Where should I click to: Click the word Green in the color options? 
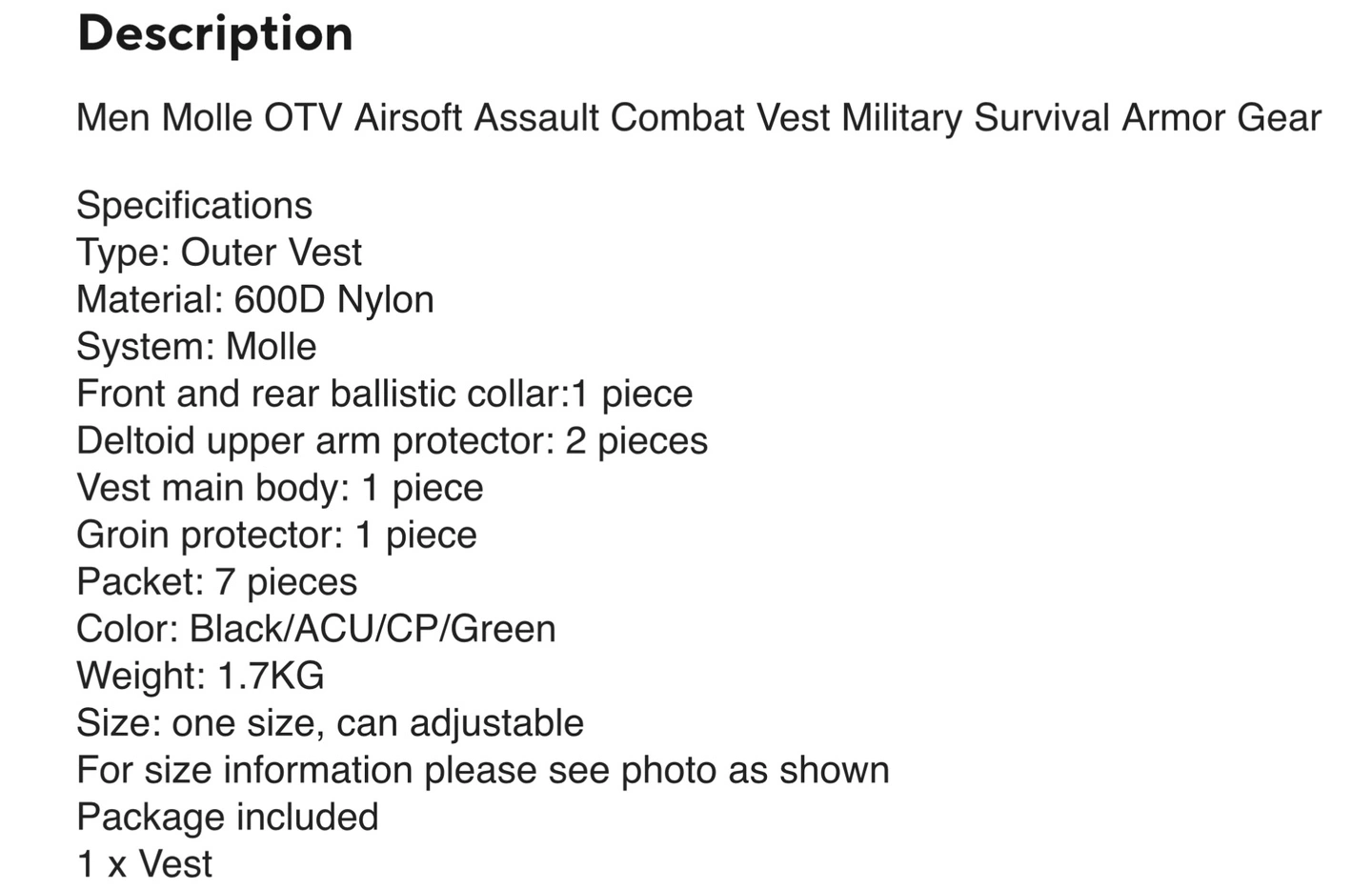[503, 629]
